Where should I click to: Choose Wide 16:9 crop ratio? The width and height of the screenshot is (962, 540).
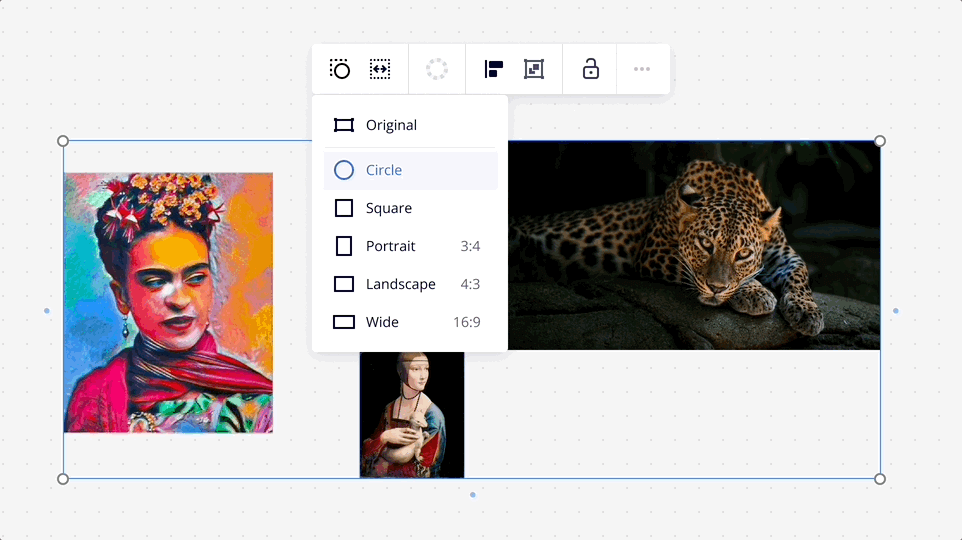pyautogui.click(x=410, y=322)
